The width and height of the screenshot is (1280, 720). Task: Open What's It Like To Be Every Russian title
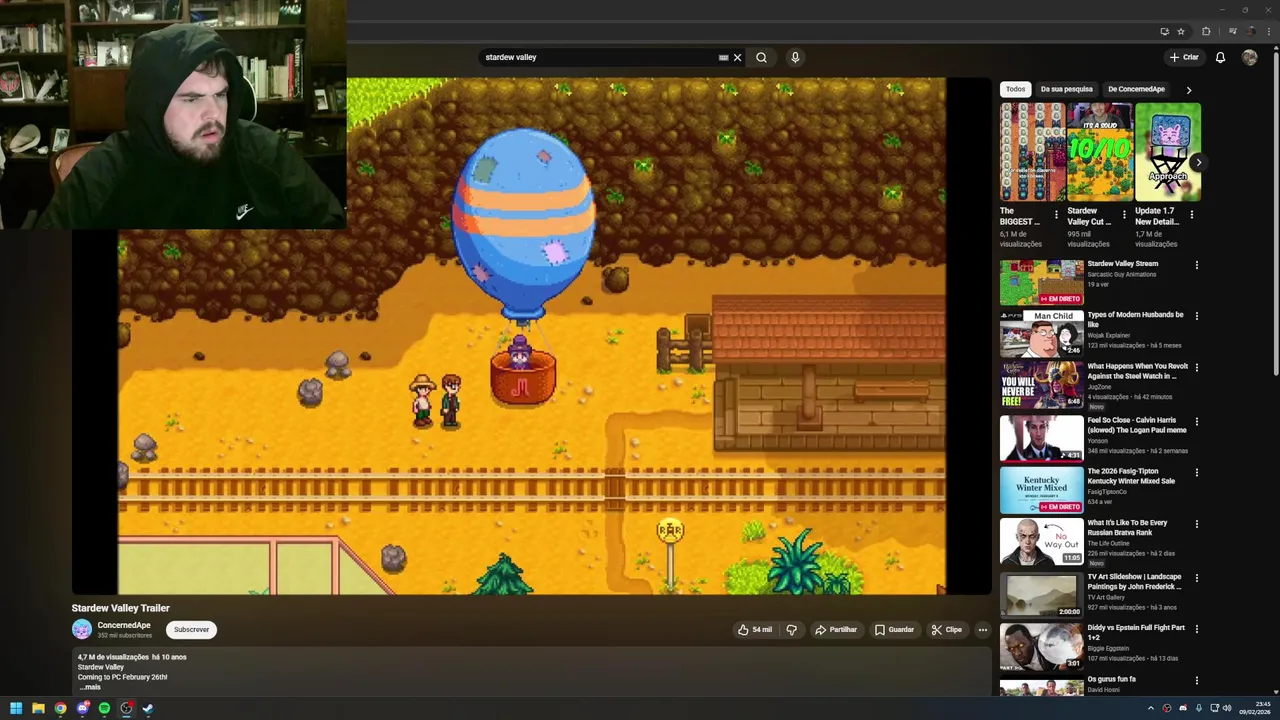pyautogui.click(x=1128, y=528)
